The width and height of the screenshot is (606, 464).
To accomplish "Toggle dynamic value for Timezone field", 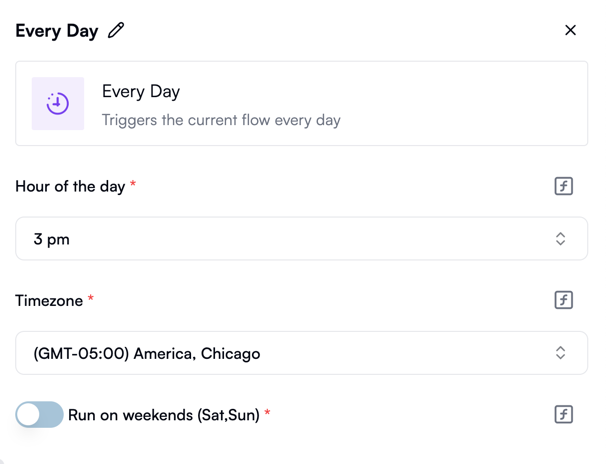I will coord(563,300).
